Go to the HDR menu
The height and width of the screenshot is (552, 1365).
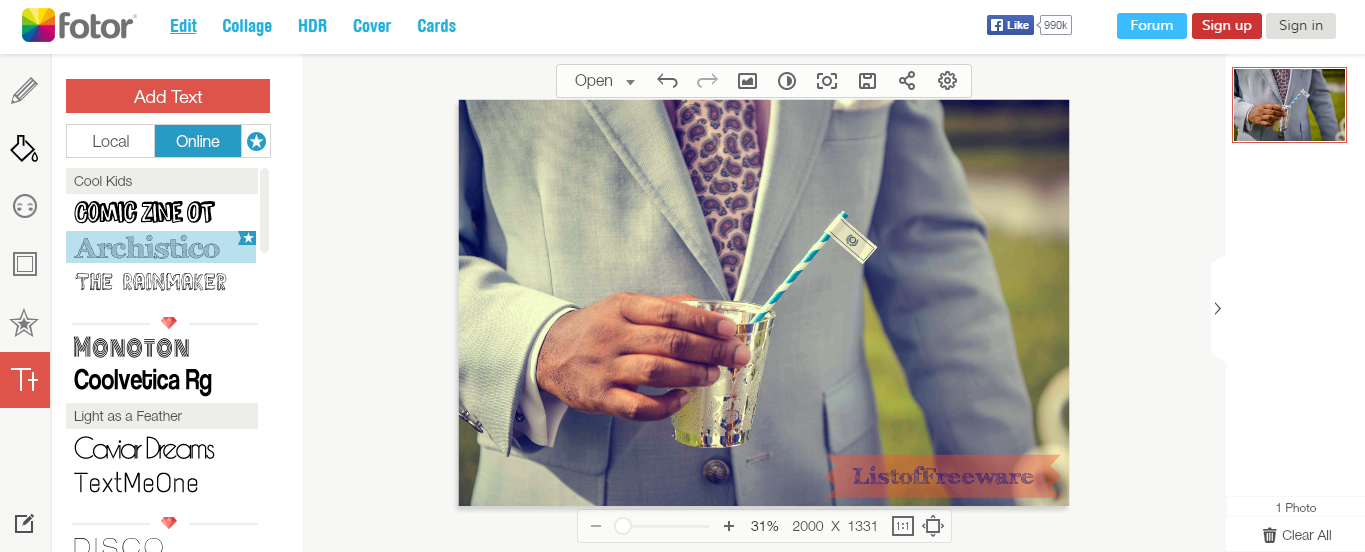tap(312, 26)
